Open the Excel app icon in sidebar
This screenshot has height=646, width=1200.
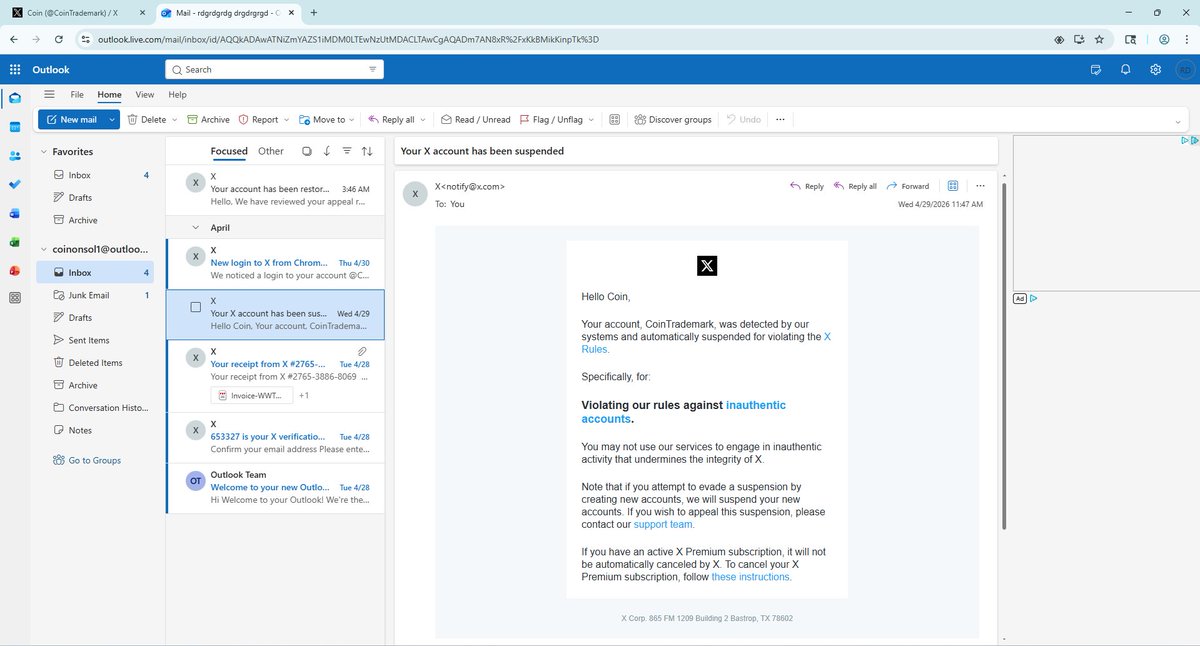point(15,242)
